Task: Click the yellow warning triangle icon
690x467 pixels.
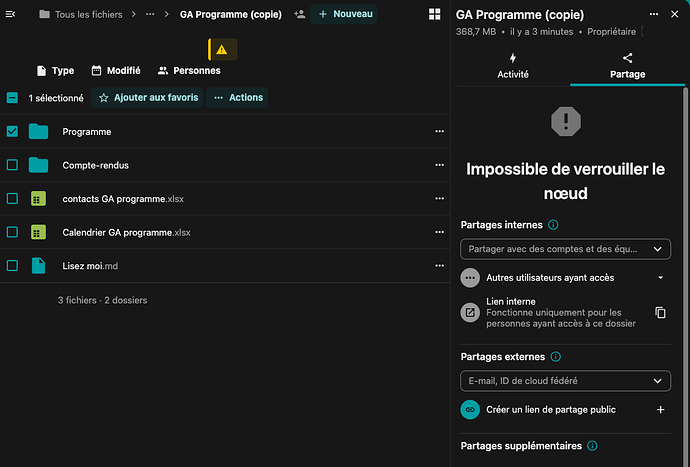Action: (x=221, y=49)
